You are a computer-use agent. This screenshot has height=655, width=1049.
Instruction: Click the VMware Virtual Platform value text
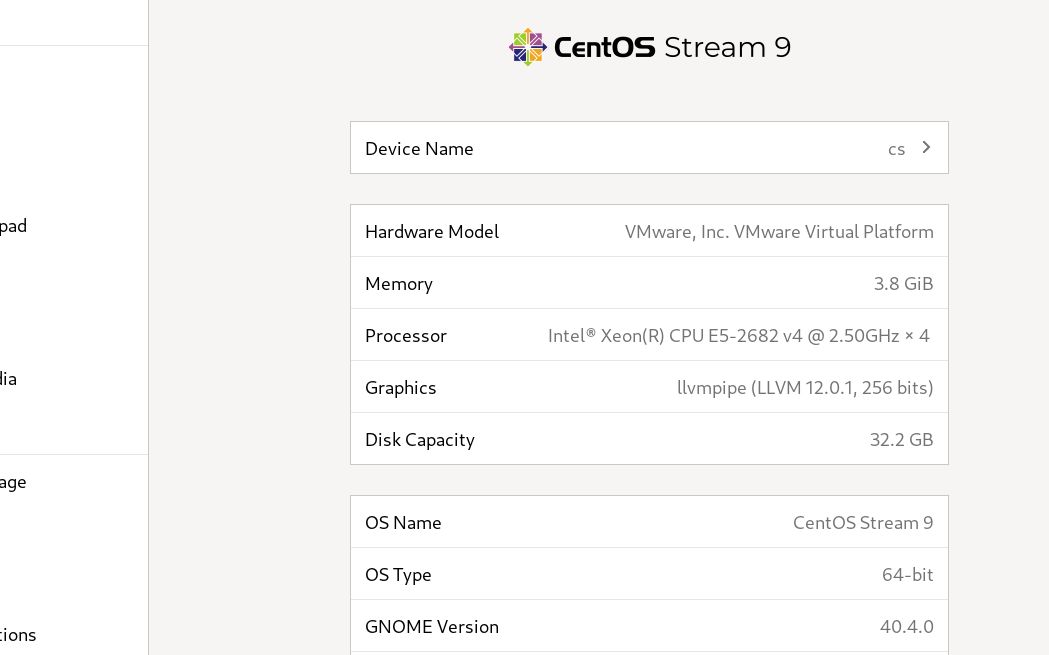click(779, 231)
